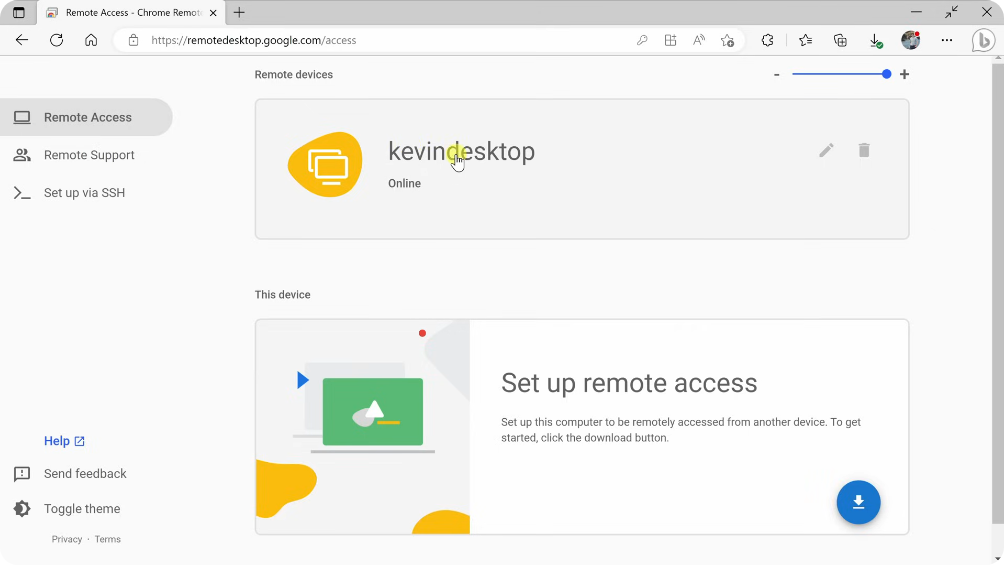Open browser Extensions menu
The image size is (1005, 565).
(767, 40)
